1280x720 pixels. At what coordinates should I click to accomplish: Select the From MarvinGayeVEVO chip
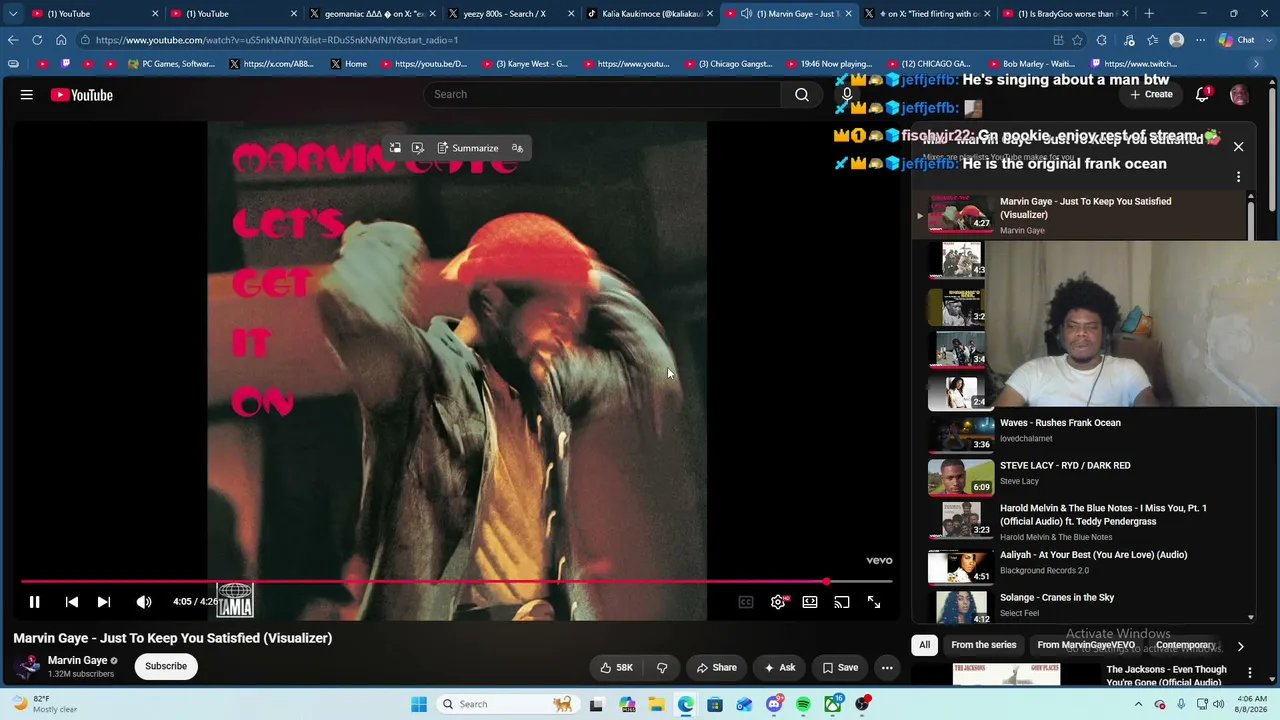coord(1086,645)
